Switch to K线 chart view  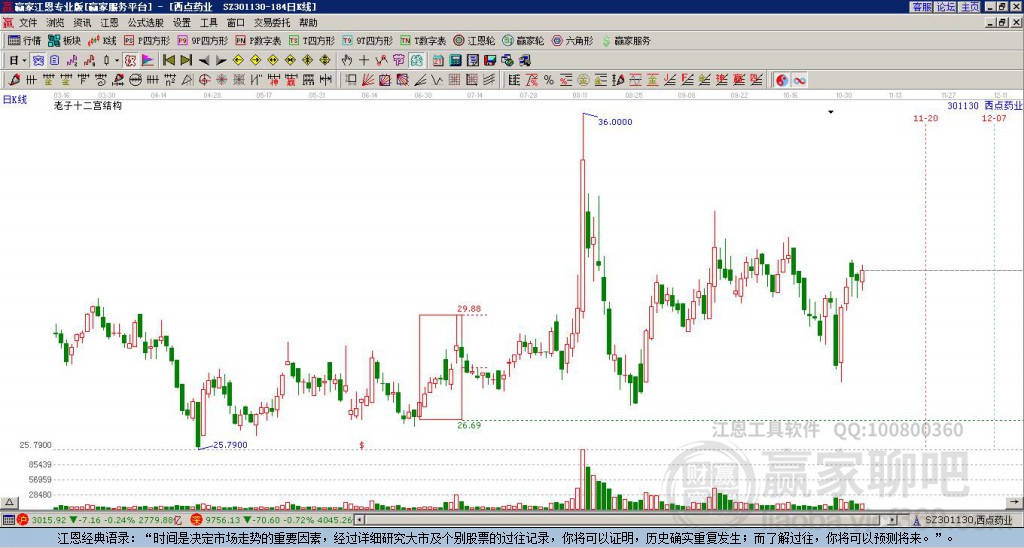[103, 40]
